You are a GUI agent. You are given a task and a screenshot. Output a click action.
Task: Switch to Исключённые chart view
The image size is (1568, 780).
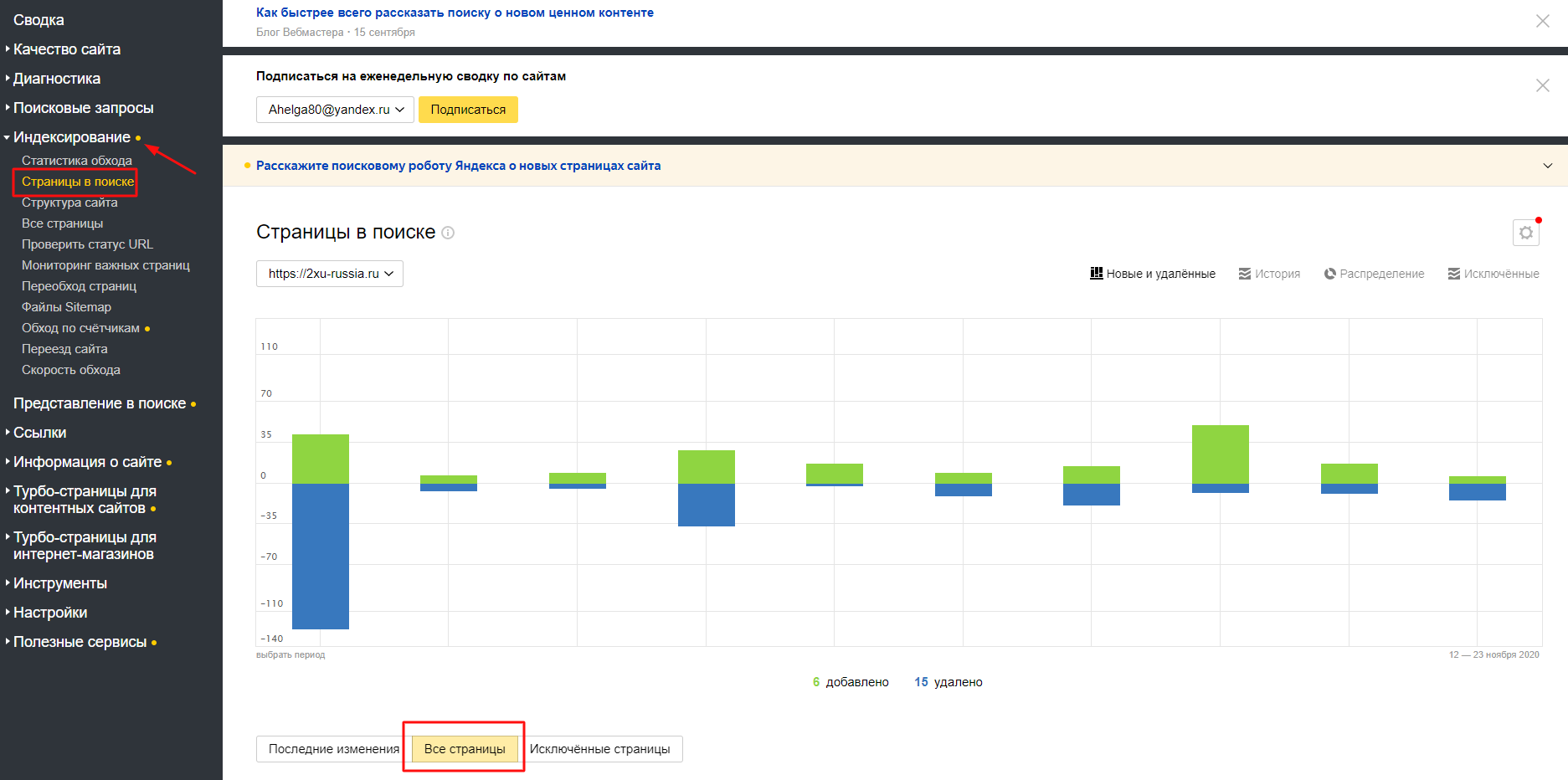tap(1493, 274)
